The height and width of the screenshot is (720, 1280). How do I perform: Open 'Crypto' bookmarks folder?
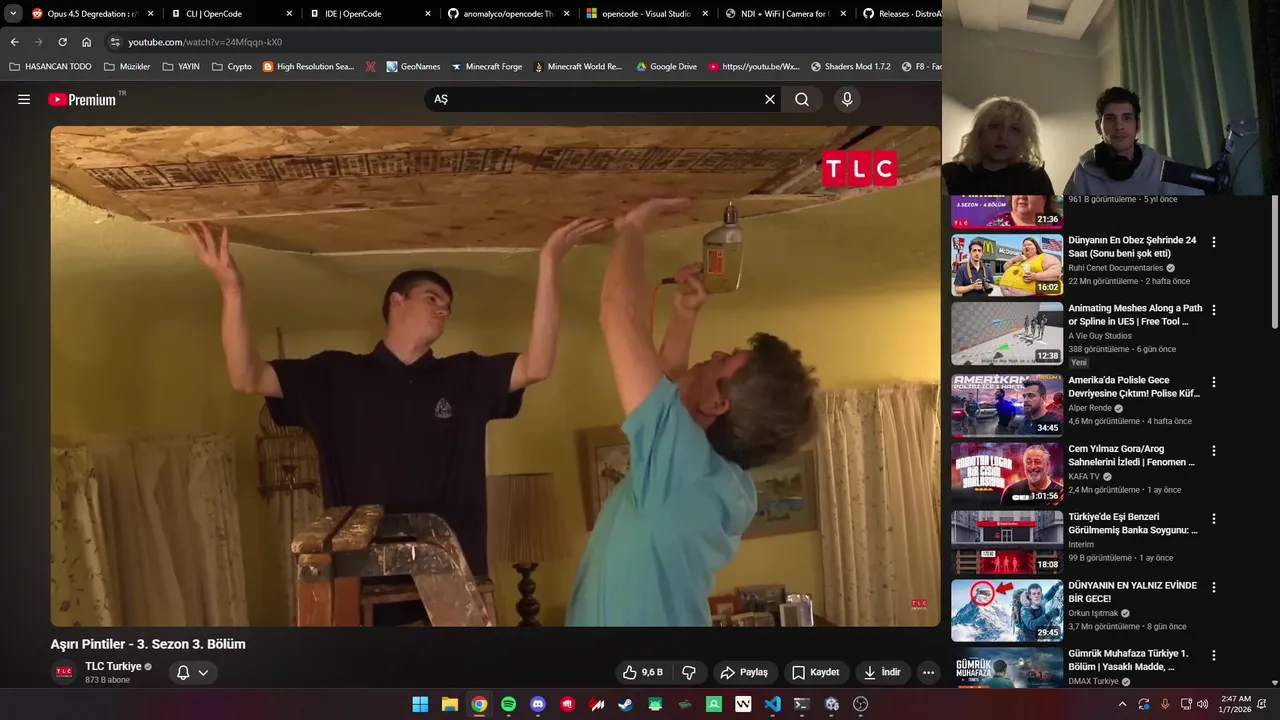[x=232, y=67]
